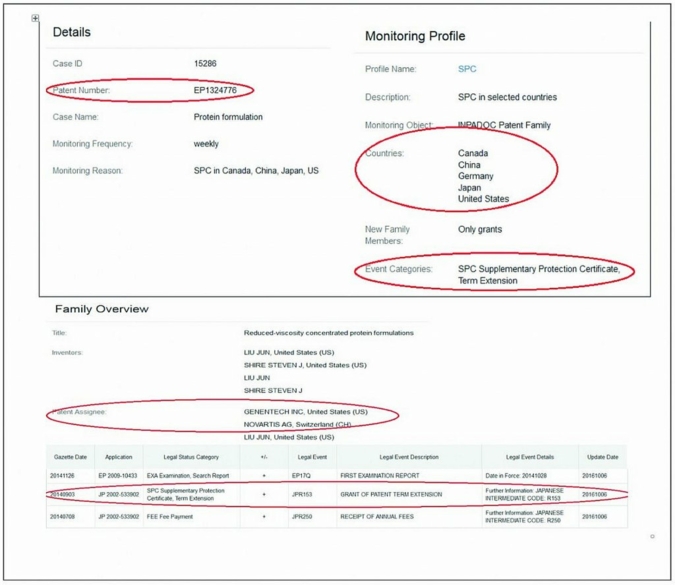The height and width of the screenshot is (585, 675).
Task: Click the Legal Event Details column header
Action: (x=521, y=455)
